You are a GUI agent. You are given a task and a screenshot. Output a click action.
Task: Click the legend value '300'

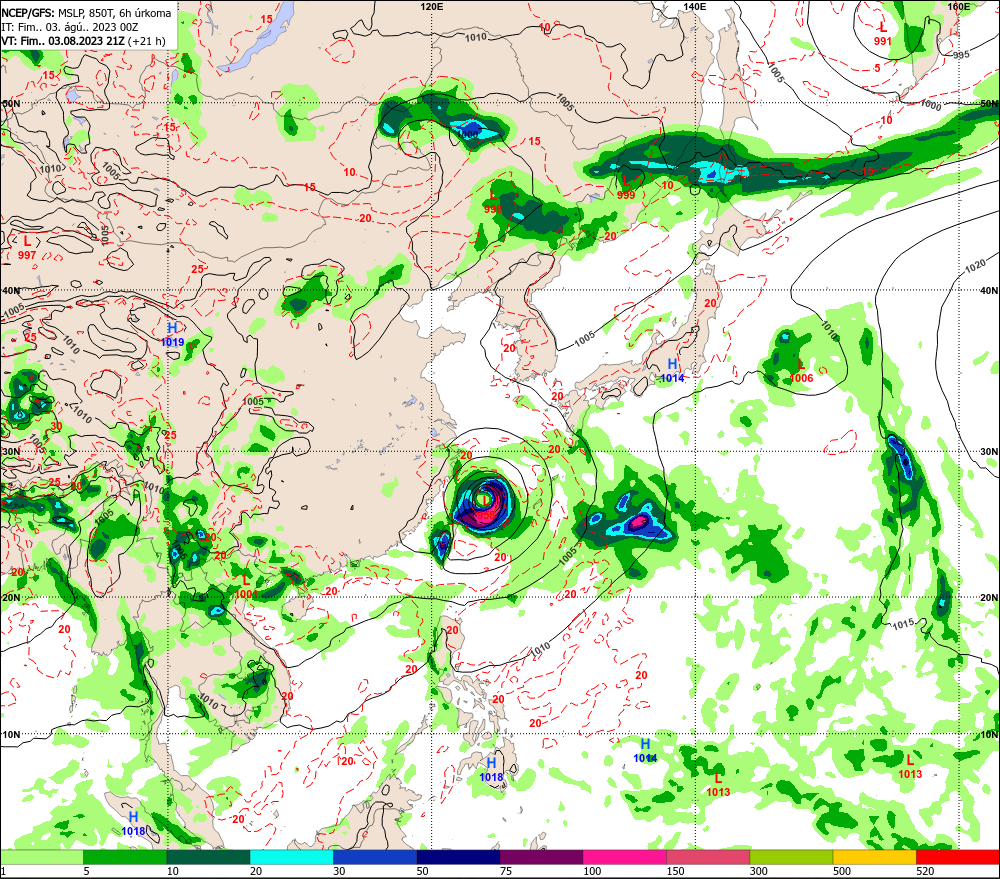point(758,871)
